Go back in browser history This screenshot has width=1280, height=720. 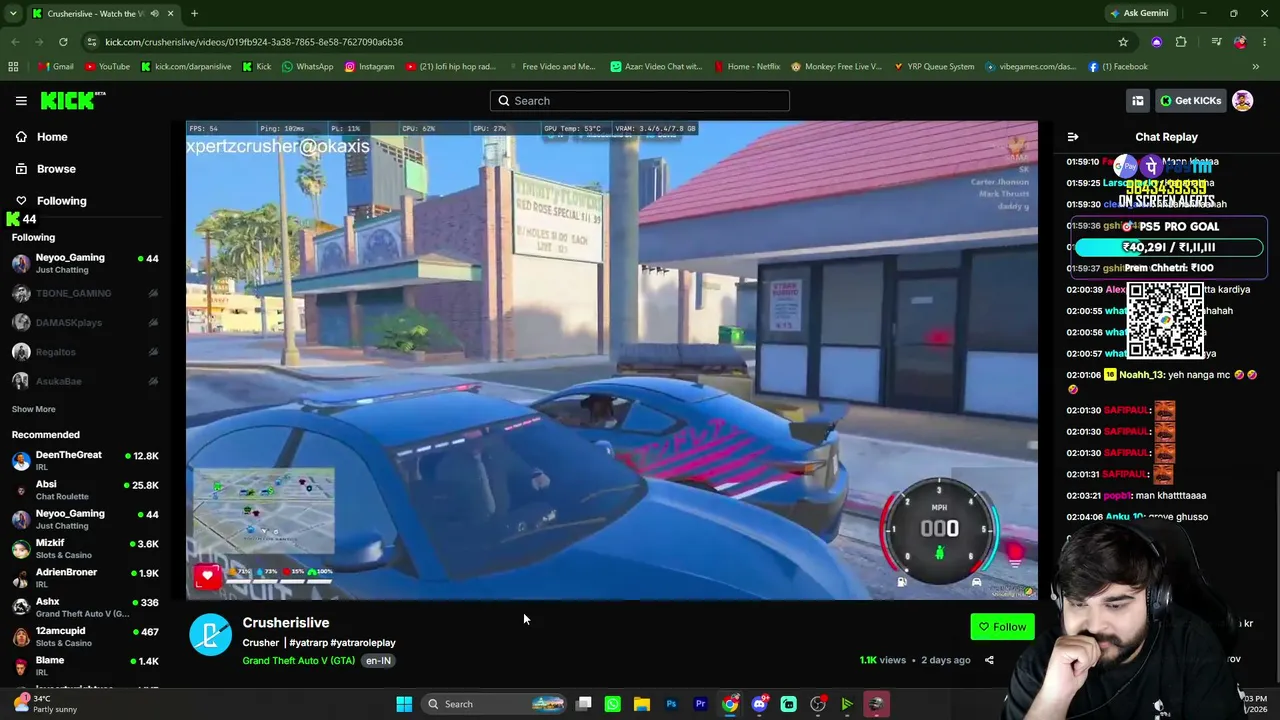(15, 42)
